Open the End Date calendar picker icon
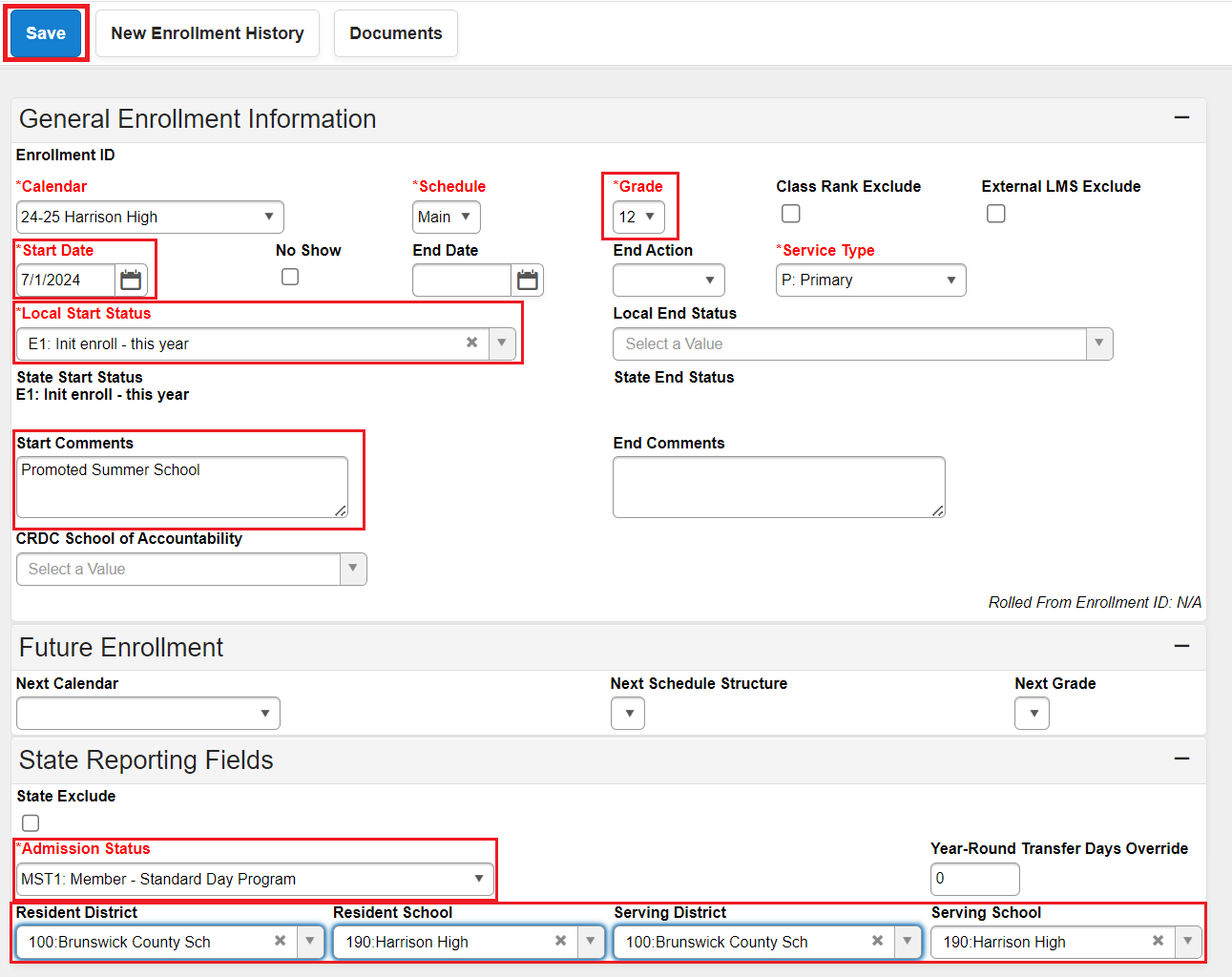1232x977 pixels. (528, 280)
